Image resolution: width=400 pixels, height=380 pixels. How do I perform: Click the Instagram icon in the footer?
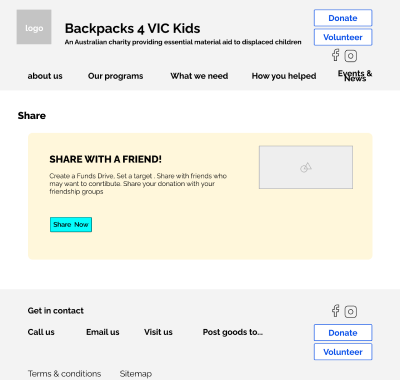pos(351,312)
